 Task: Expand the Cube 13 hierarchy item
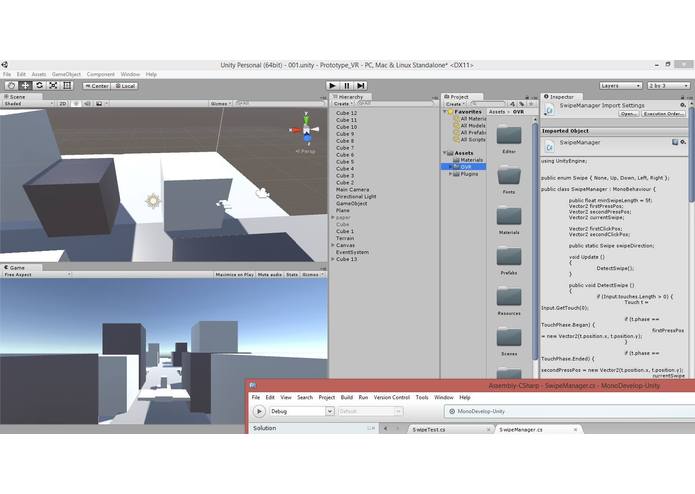333,259
